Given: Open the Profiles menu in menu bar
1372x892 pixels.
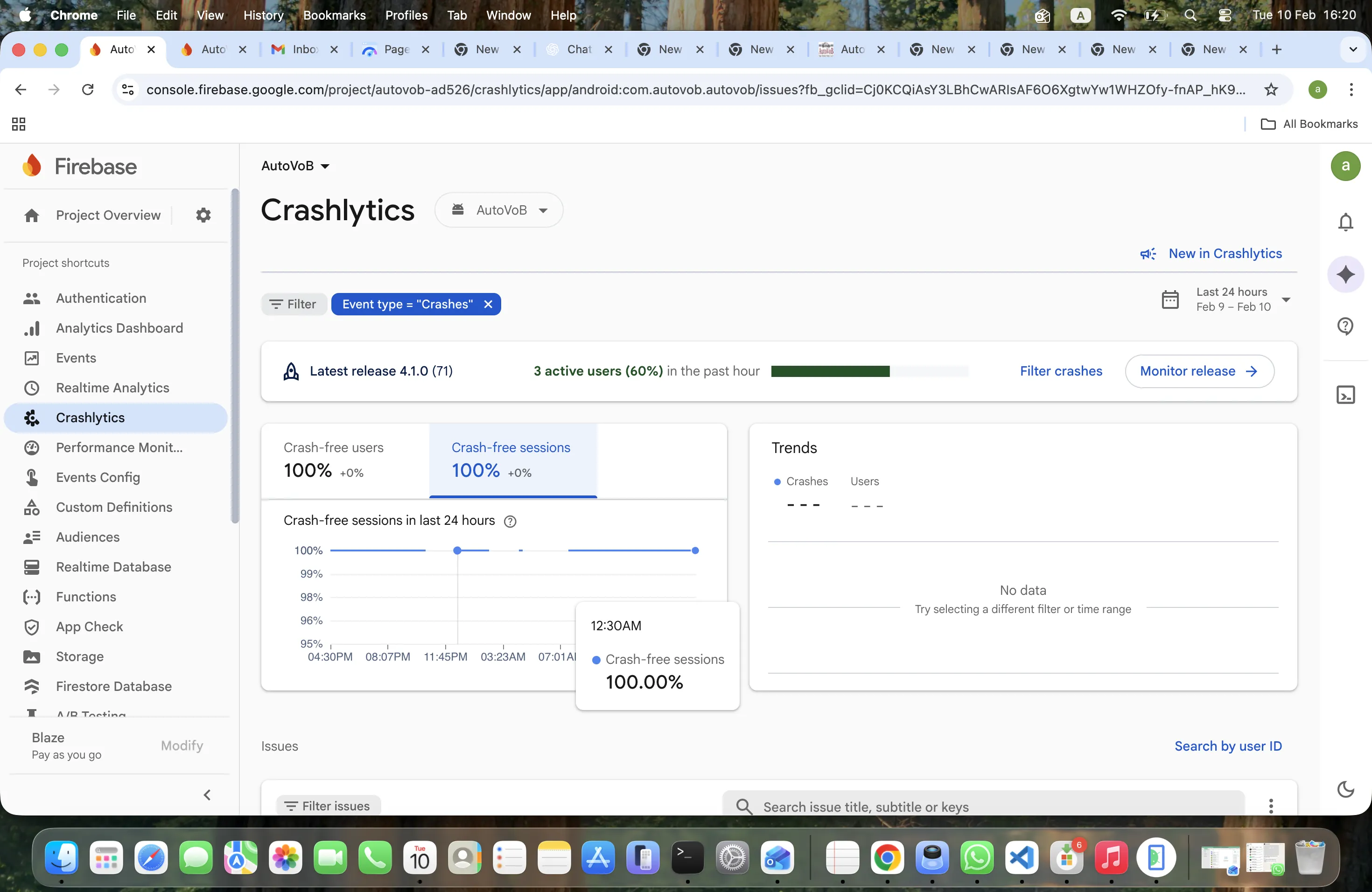Looking at the screenshot, I should coord(406,15).
